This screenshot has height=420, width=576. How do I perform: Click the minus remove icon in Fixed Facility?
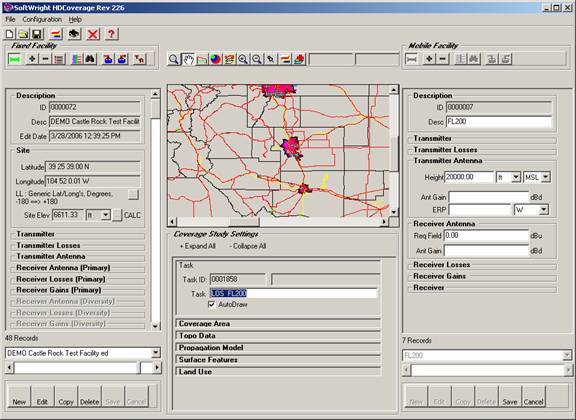click(x=45, y=59)
